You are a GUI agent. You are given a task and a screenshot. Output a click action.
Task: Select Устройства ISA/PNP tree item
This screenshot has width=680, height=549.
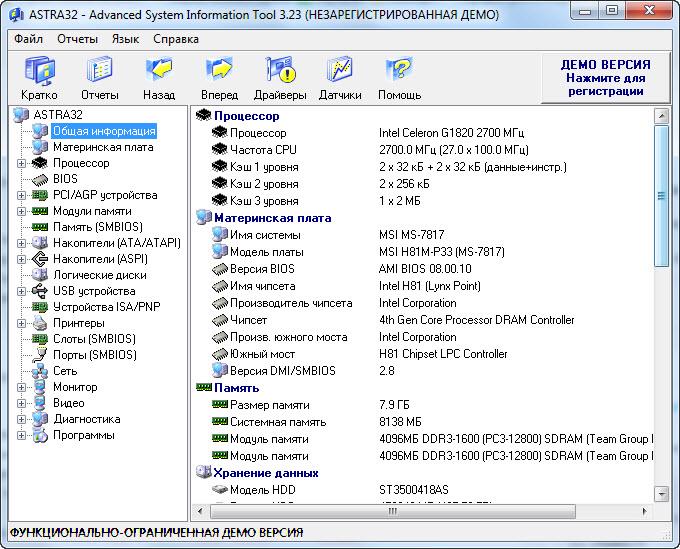[106, 307]
